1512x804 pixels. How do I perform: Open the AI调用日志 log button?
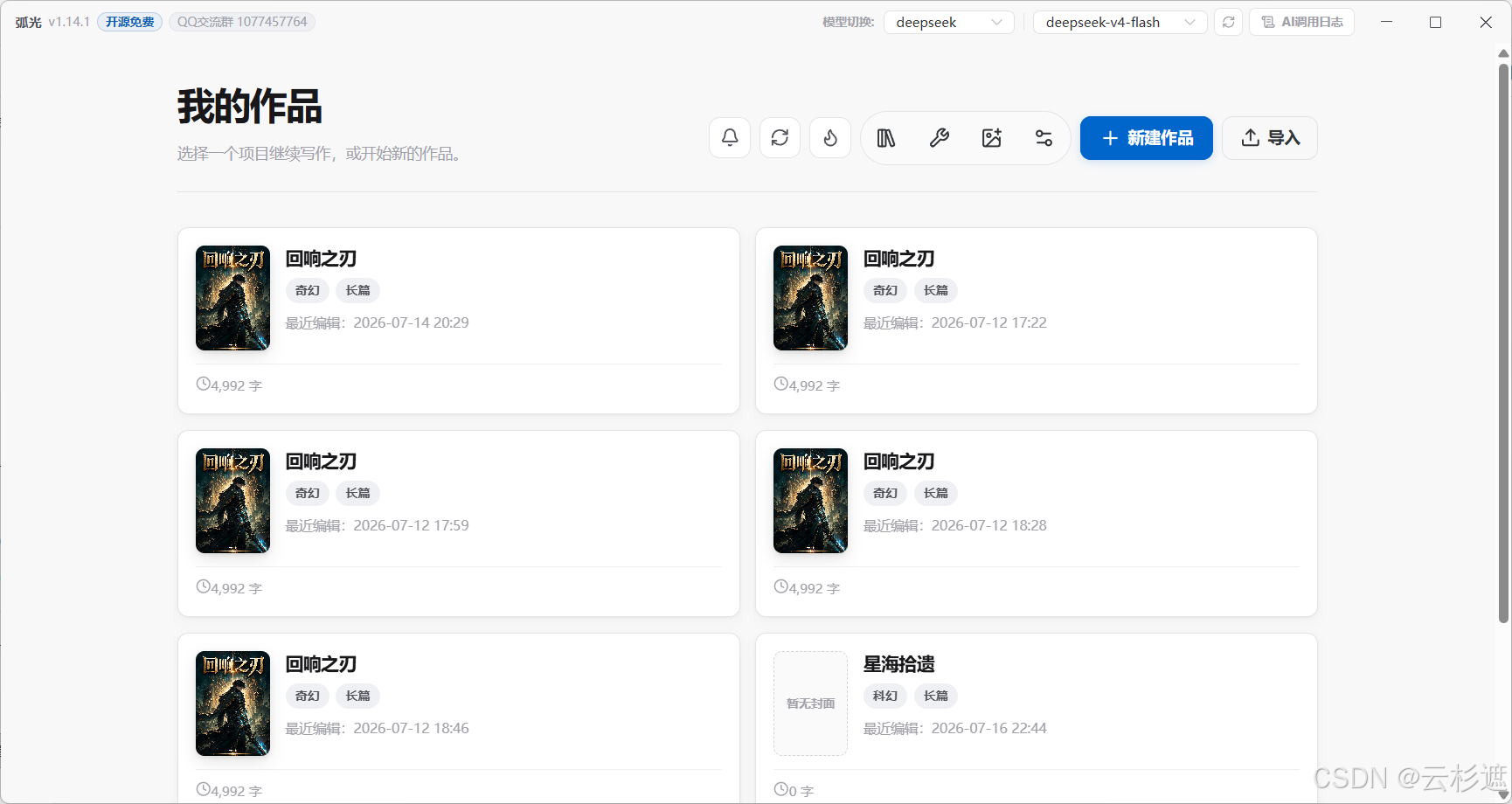[x=1302, y=22]
